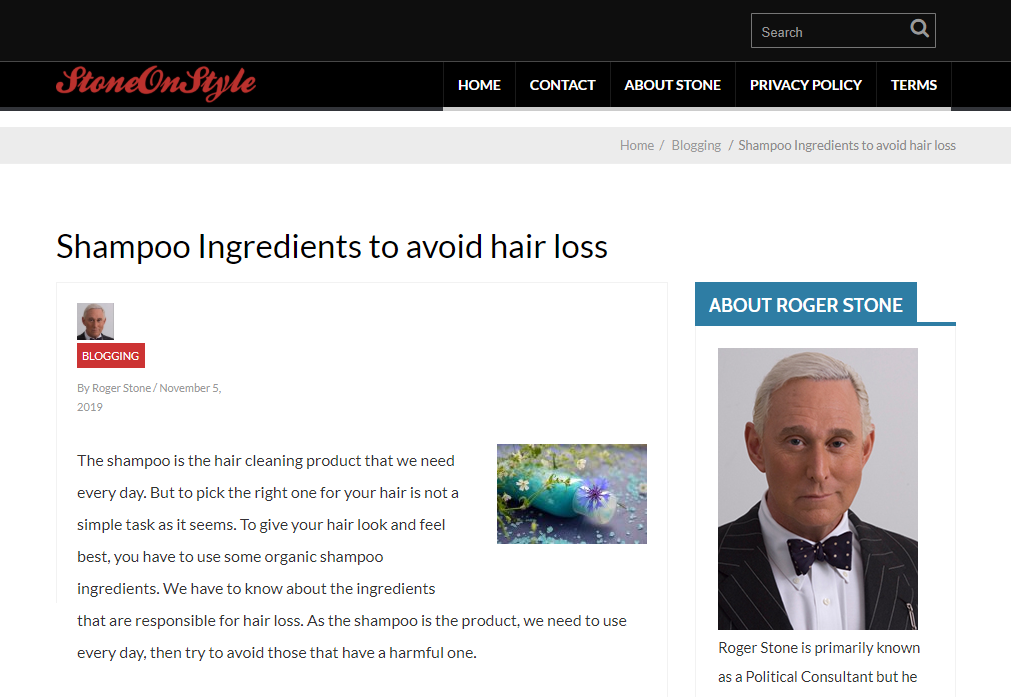Click the StoneOnStyle logo
The height and width of the screenshot is (697, 1011).
tap(156, 83)
